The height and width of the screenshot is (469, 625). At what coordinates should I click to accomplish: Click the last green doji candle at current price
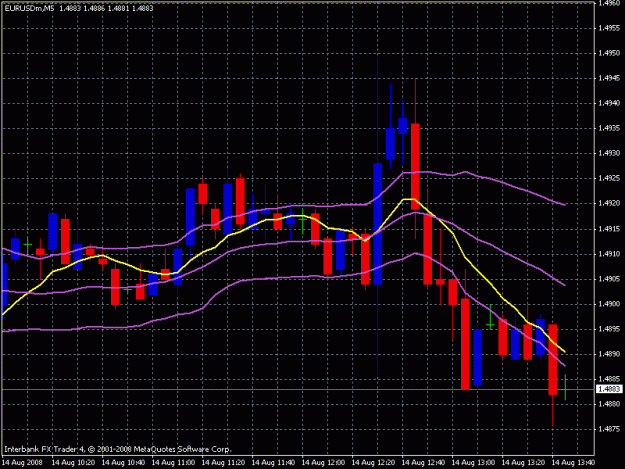coord(565,389)
